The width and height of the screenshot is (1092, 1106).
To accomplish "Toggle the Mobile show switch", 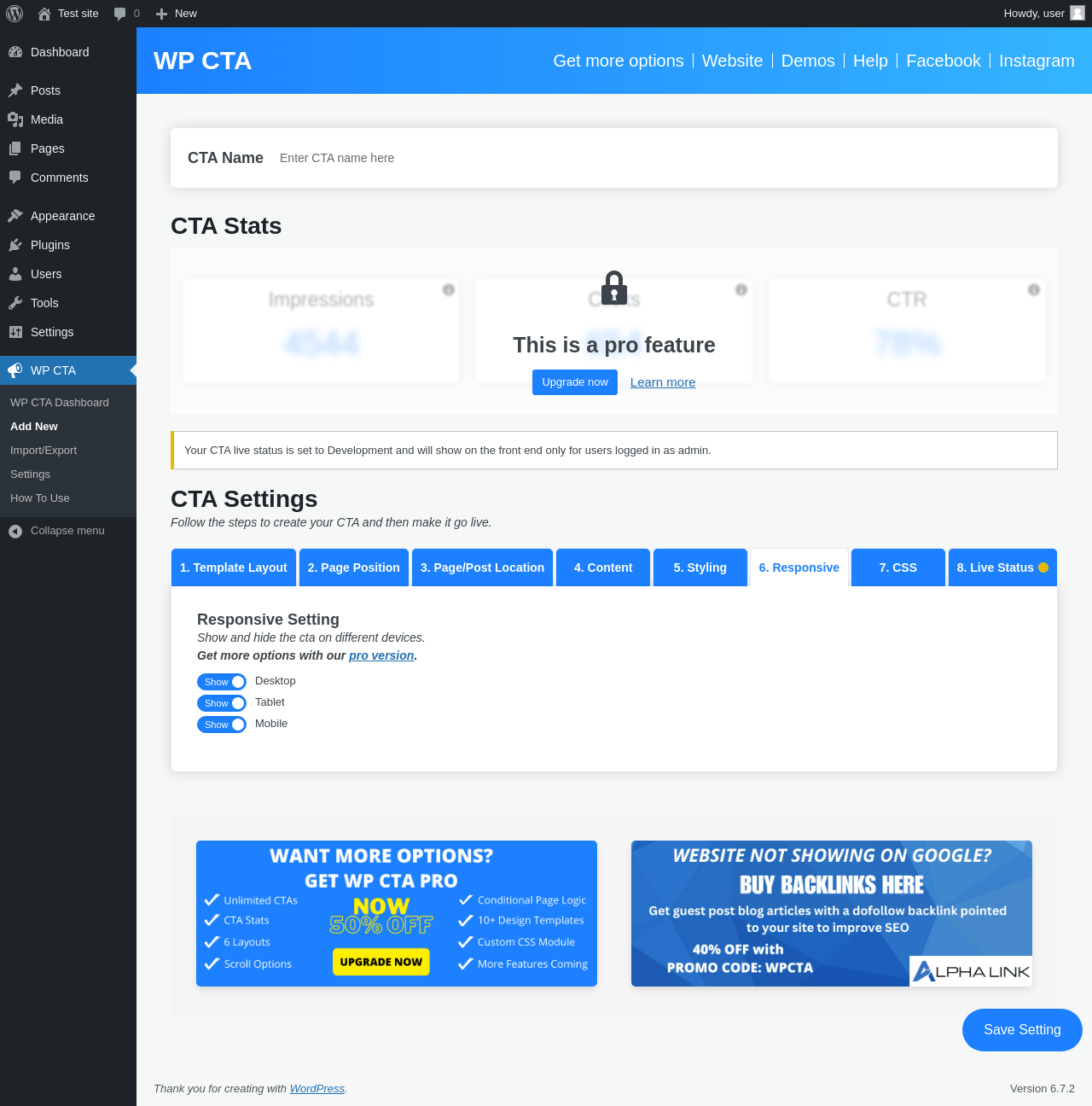I will [222, 725].
